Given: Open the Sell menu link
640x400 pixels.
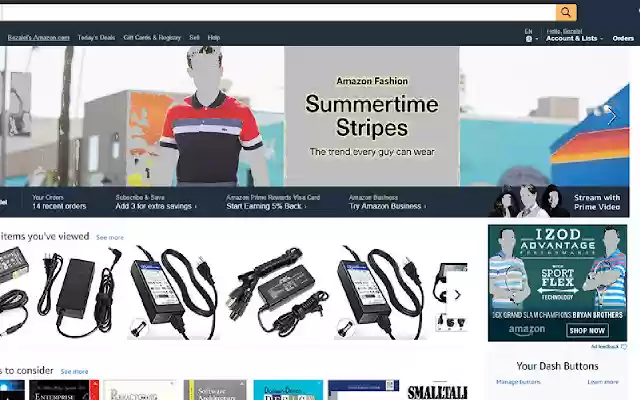Looking at the screenshot, I should coord(194,38).
